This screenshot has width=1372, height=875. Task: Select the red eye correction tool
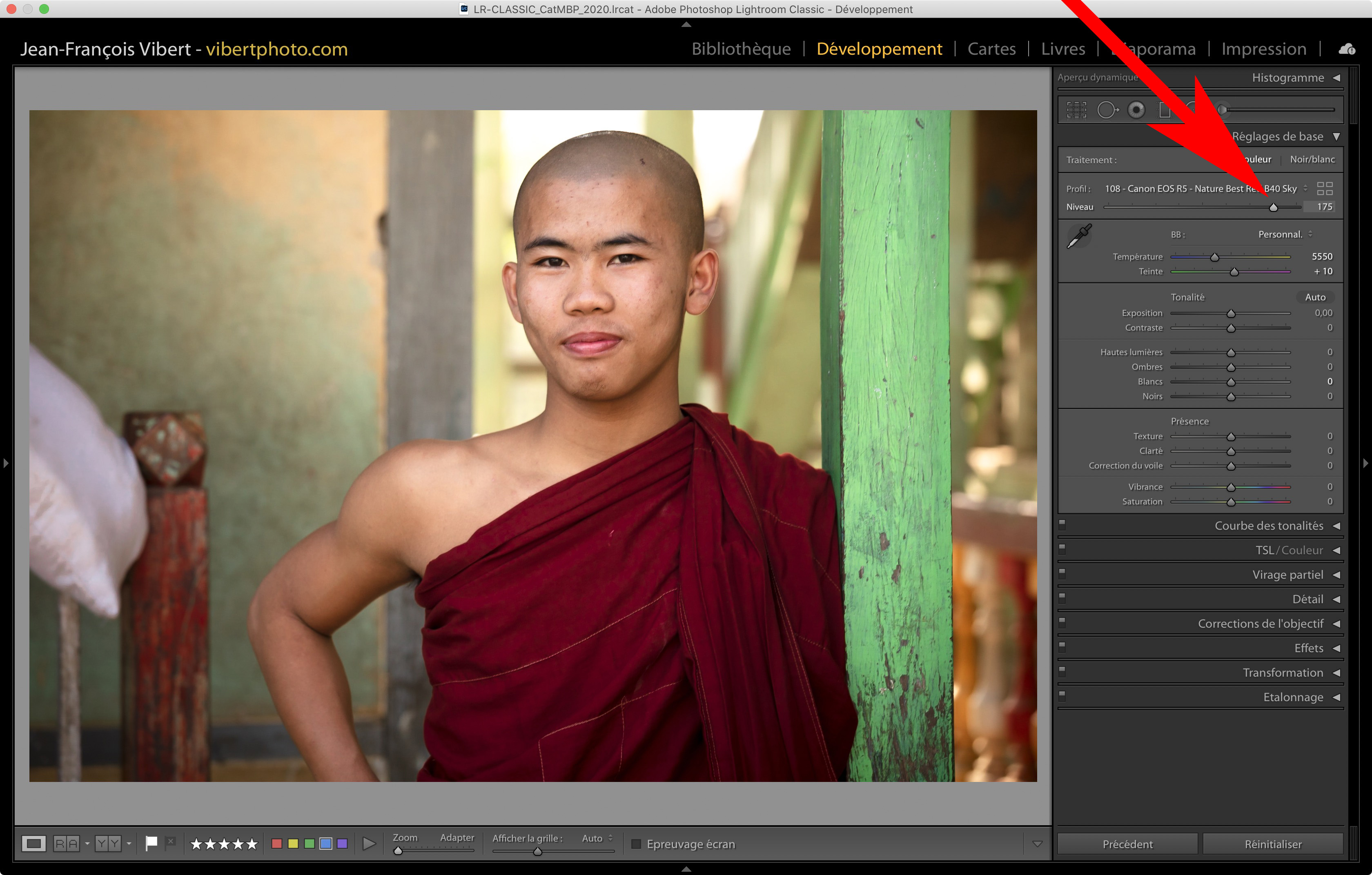click(x=1136, y=110)
